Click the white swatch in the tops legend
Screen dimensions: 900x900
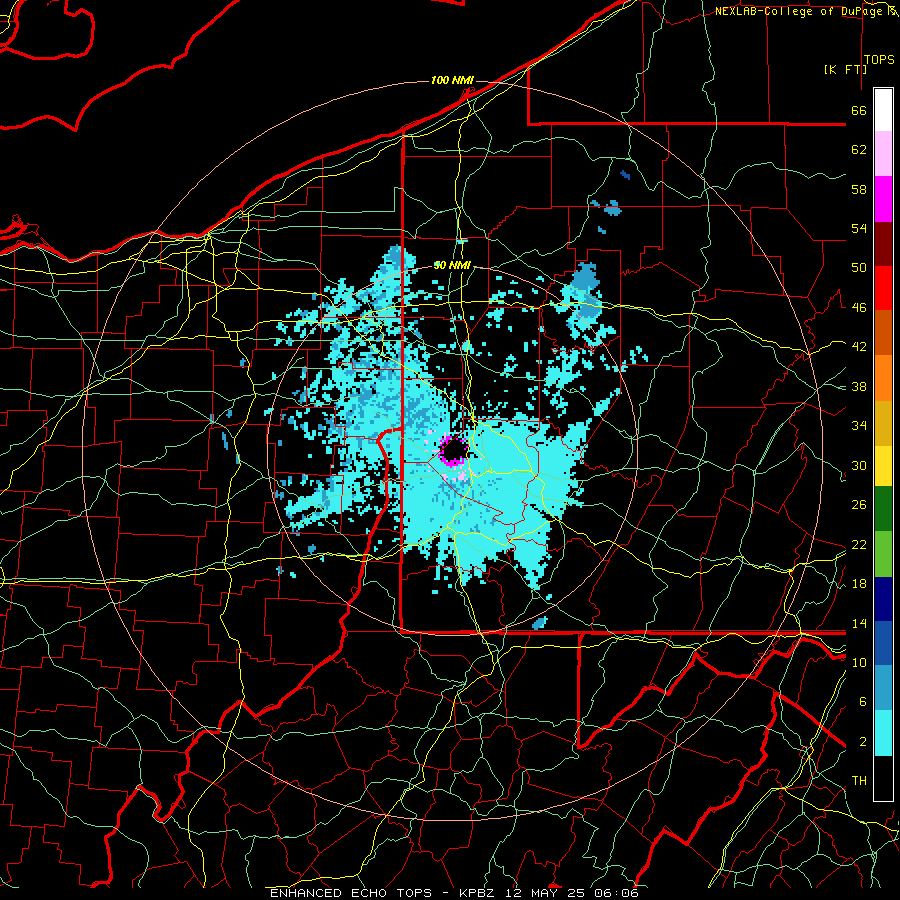click(883, 110)
